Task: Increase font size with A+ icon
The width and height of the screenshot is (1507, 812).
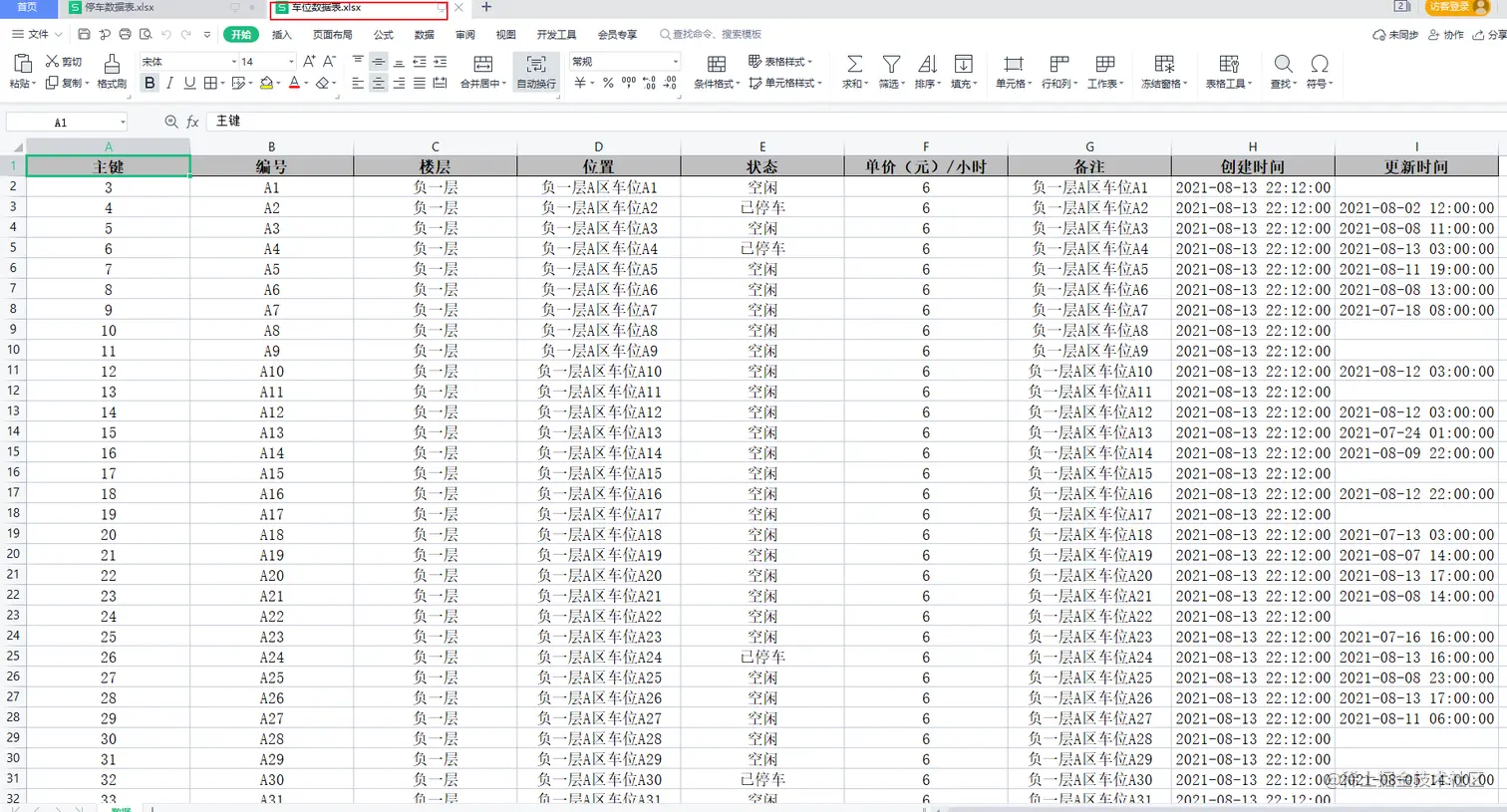Action: (x=309, y=61)
